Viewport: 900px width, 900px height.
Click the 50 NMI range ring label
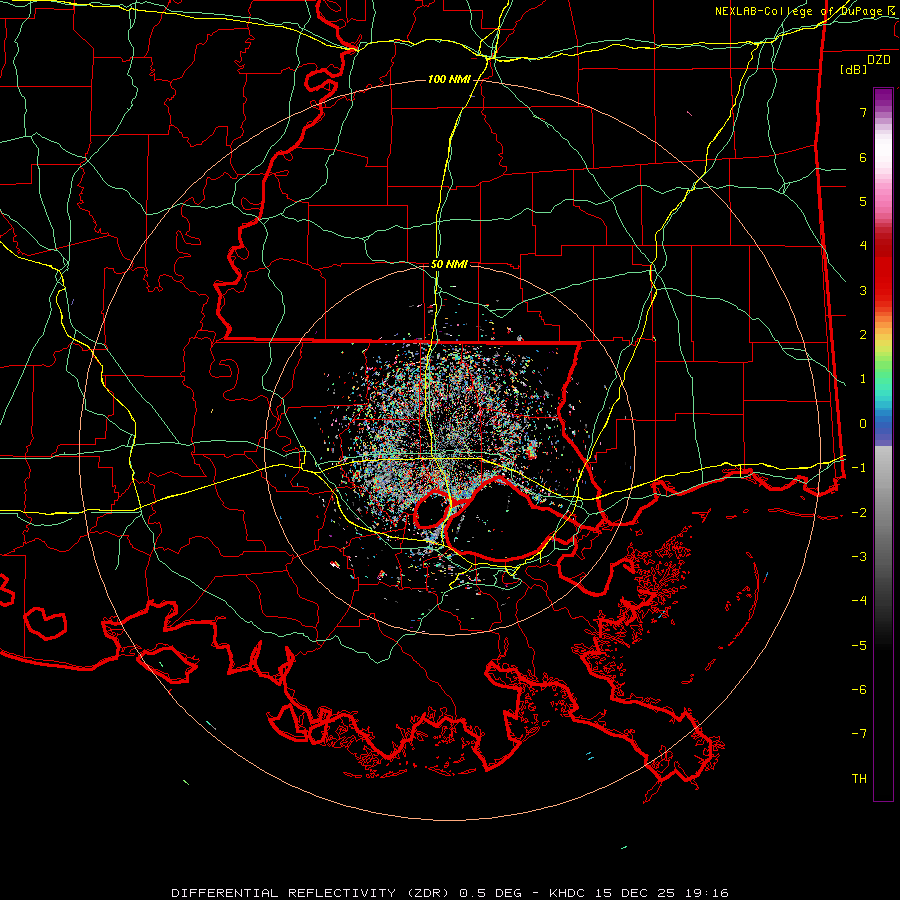tap(449, 264)
